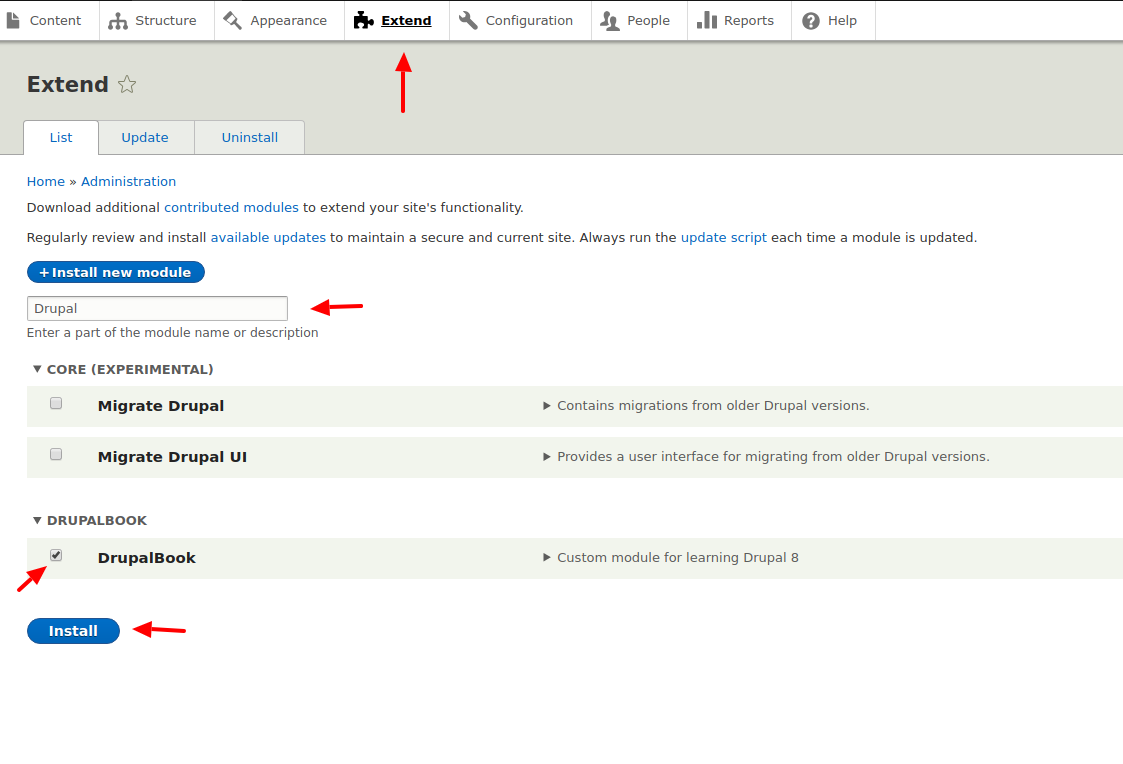Collapse the DrupalBook module group
This screenshot has width=1123, height=764.
click(90, 521)
